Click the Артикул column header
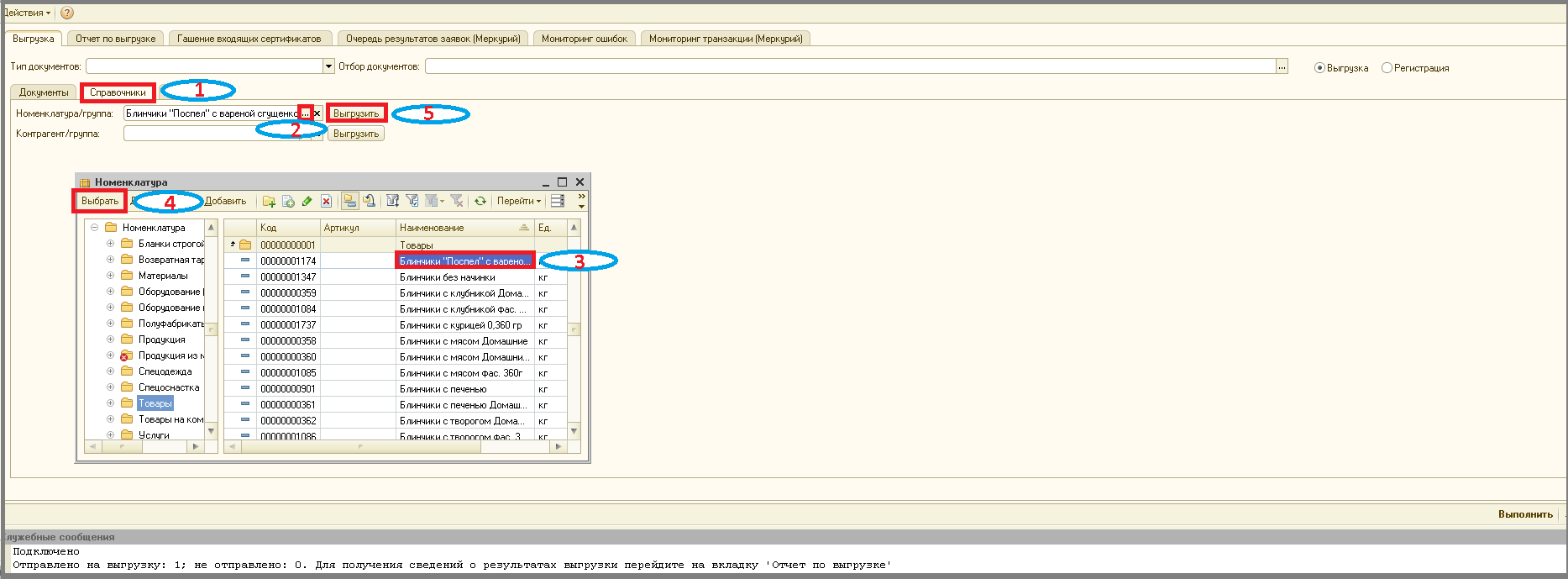This screenshot has height=579, width=1568. click(358, 228)
